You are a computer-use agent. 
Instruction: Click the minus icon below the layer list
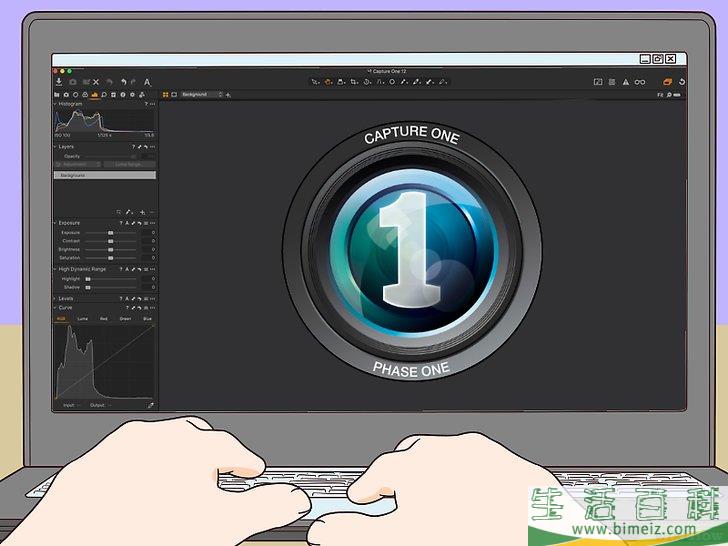[152, 212]
